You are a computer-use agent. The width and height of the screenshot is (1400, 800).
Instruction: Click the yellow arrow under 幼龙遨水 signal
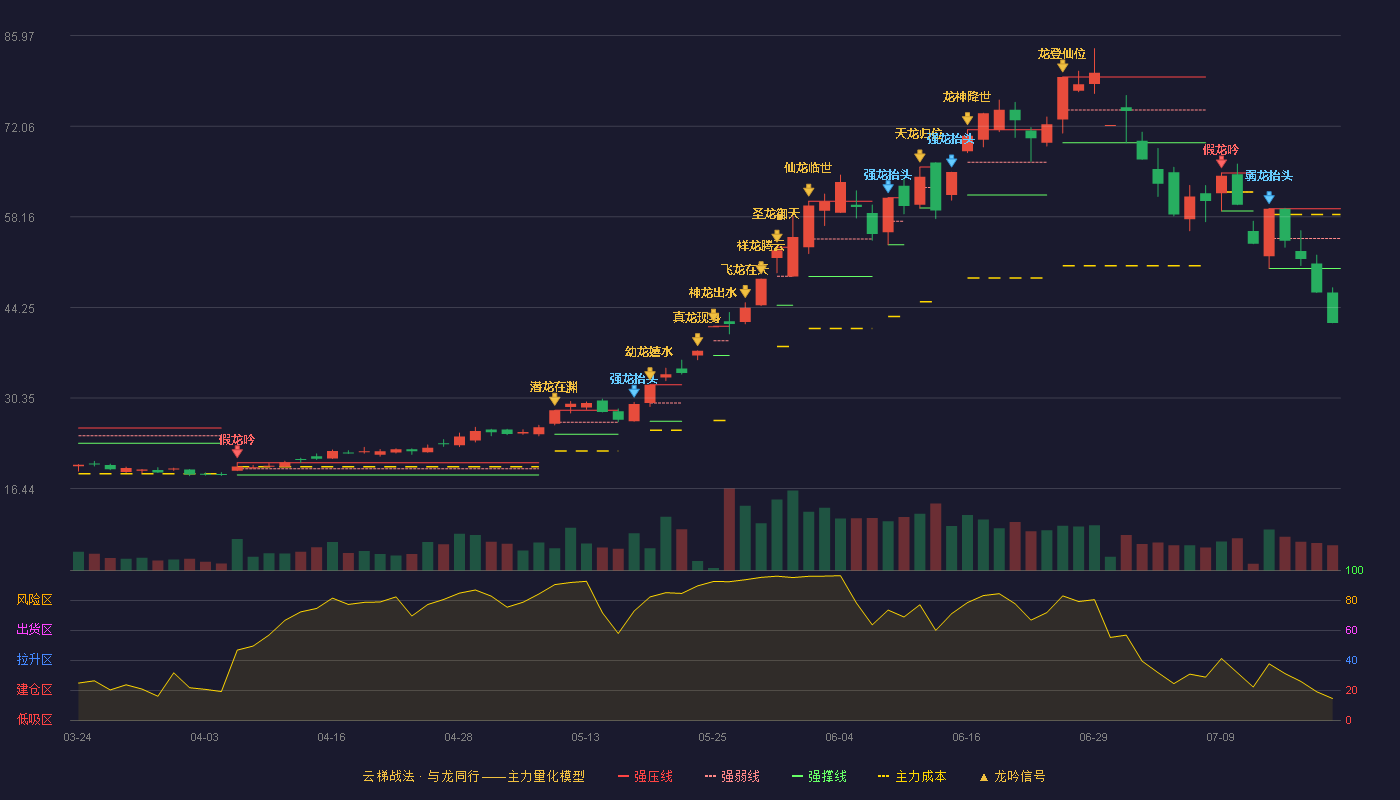click(x=650, y=374)
